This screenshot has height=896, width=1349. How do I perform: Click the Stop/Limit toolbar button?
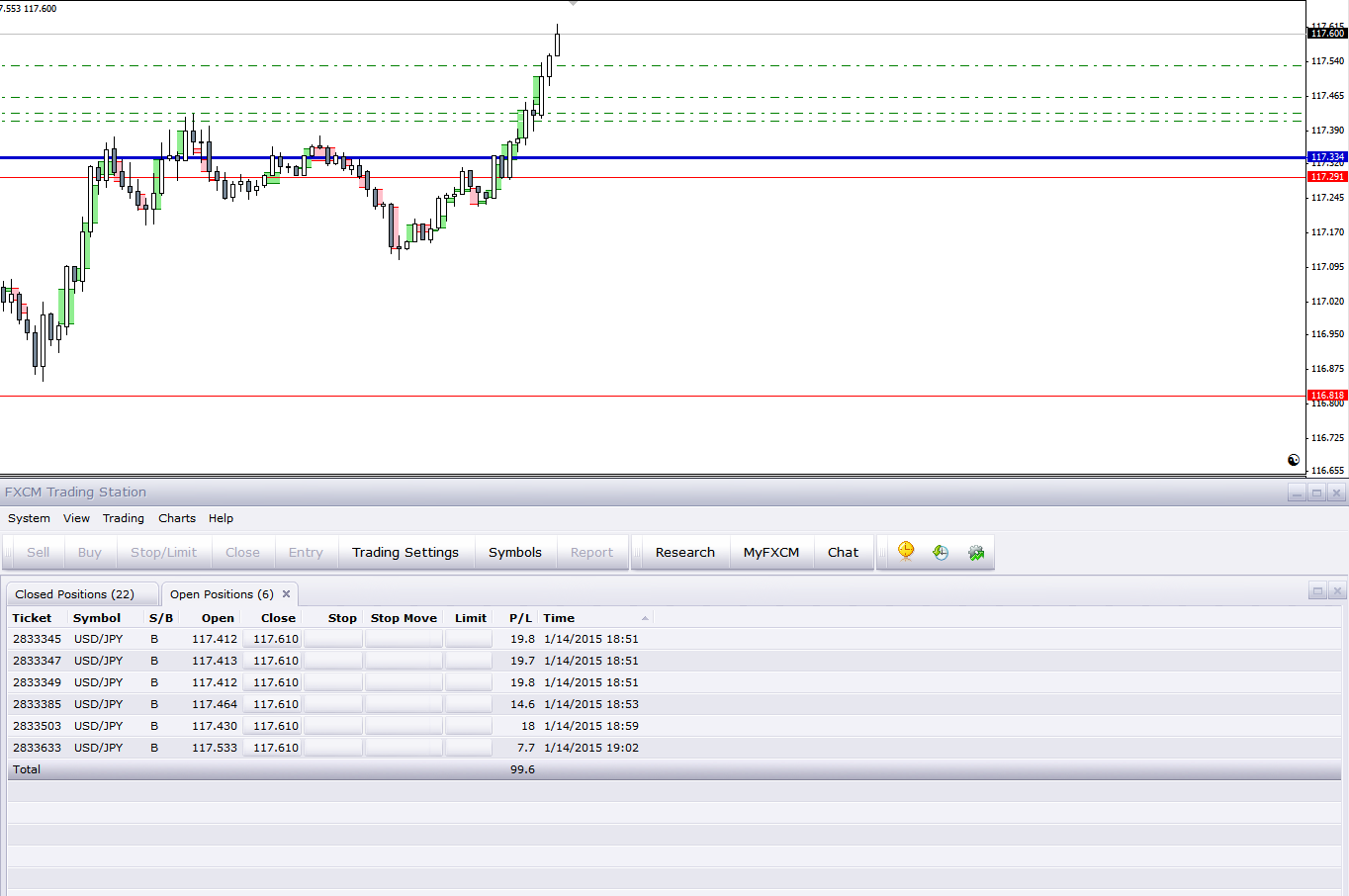point(164,553)
